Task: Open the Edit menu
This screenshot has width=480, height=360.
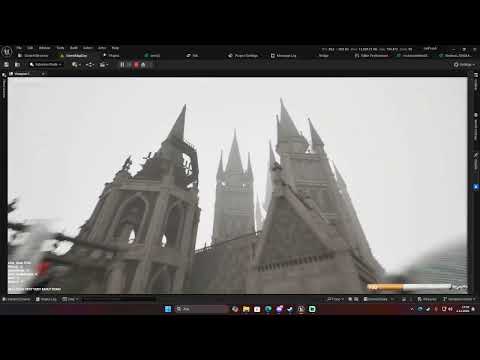Action: 30,48
